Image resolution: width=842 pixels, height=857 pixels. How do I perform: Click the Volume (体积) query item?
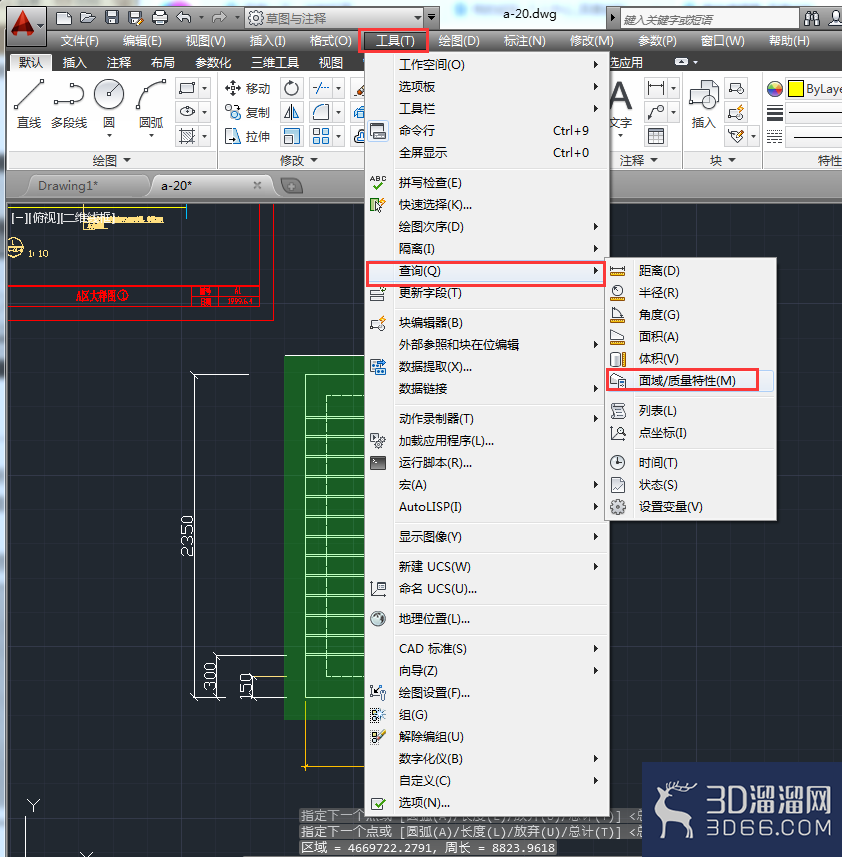pyautogui.click(x=690, y=359)
